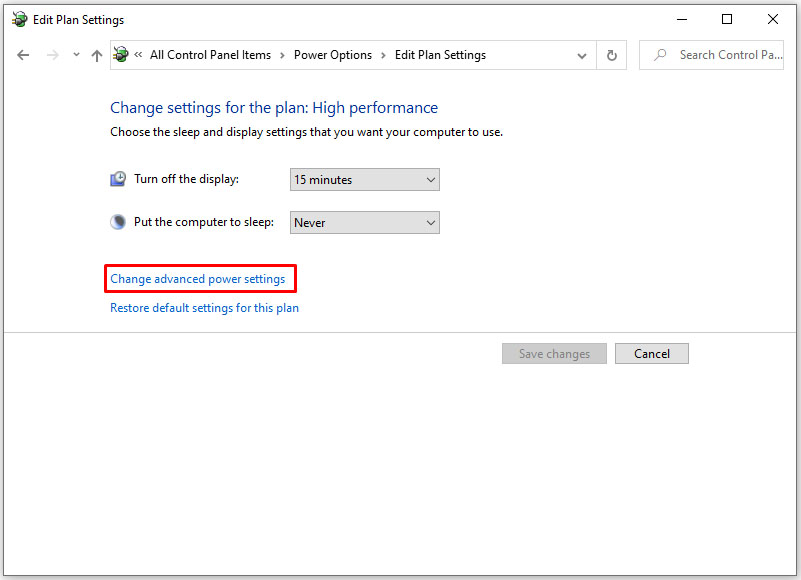Click the Back navigation arrow
Viewport: 801px width, 580px height.
(24, 55)
